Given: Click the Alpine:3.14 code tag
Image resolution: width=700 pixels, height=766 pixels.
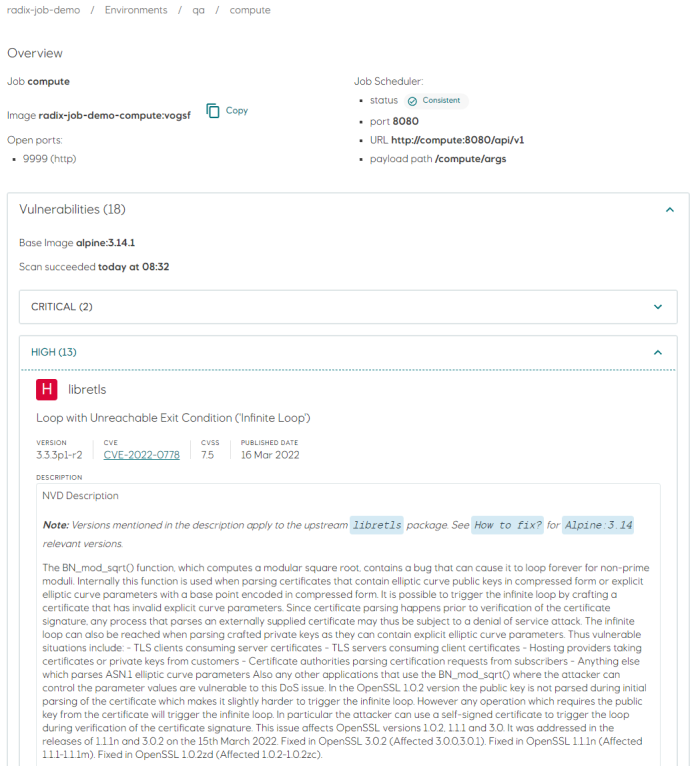Looking at the screenshot, I should (597, 525).
